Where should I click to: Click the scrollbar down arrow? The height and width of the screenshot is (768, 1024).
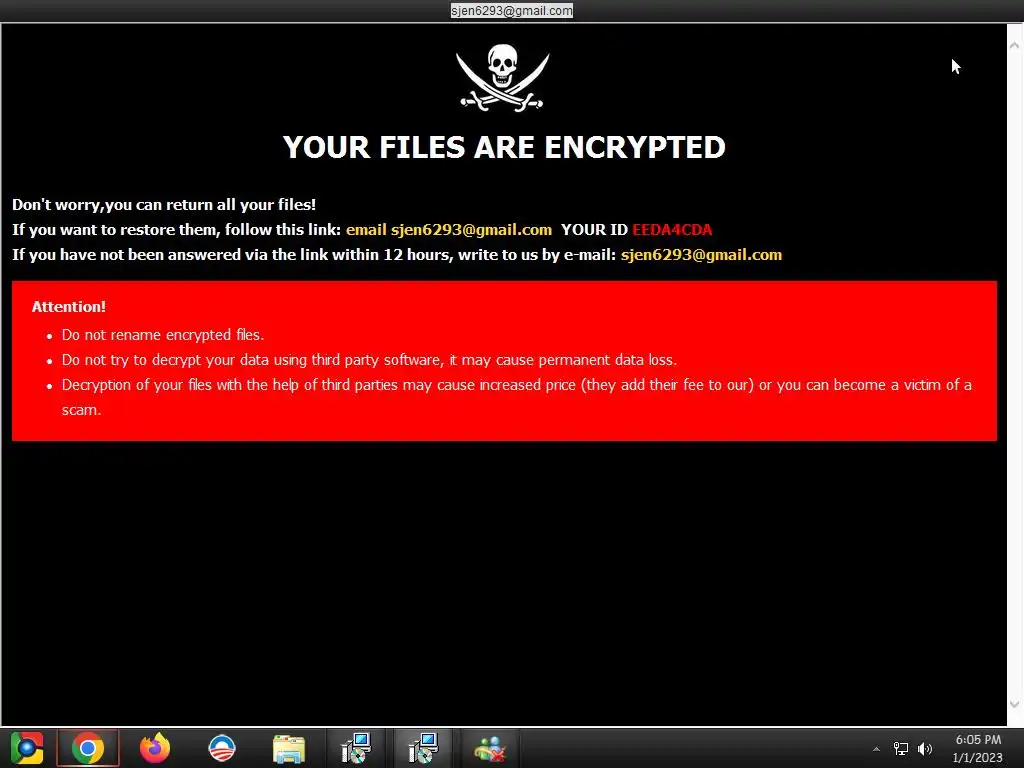(x=1014, y=704)
